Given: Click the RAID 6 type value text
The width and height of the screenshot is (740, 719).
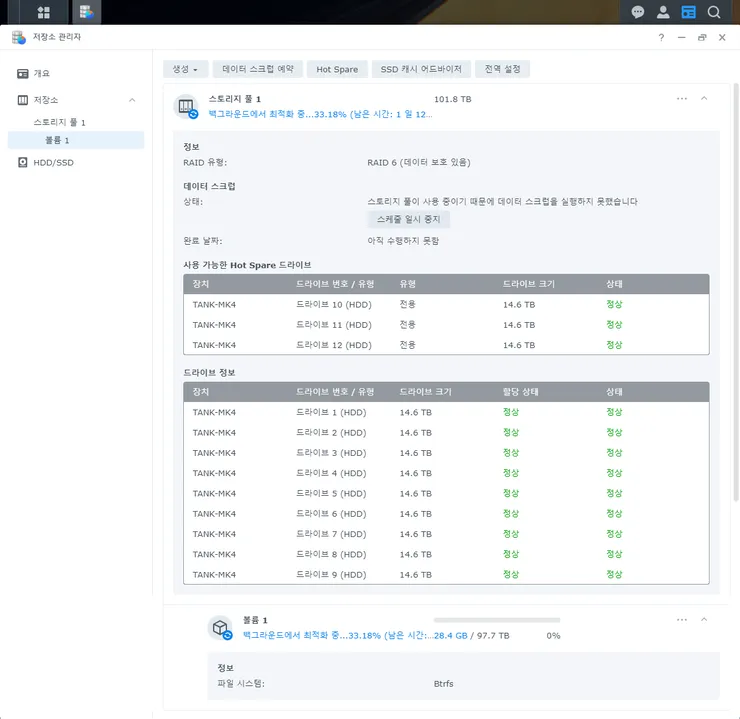Looking at the screenshot, I should pos(419,162).
